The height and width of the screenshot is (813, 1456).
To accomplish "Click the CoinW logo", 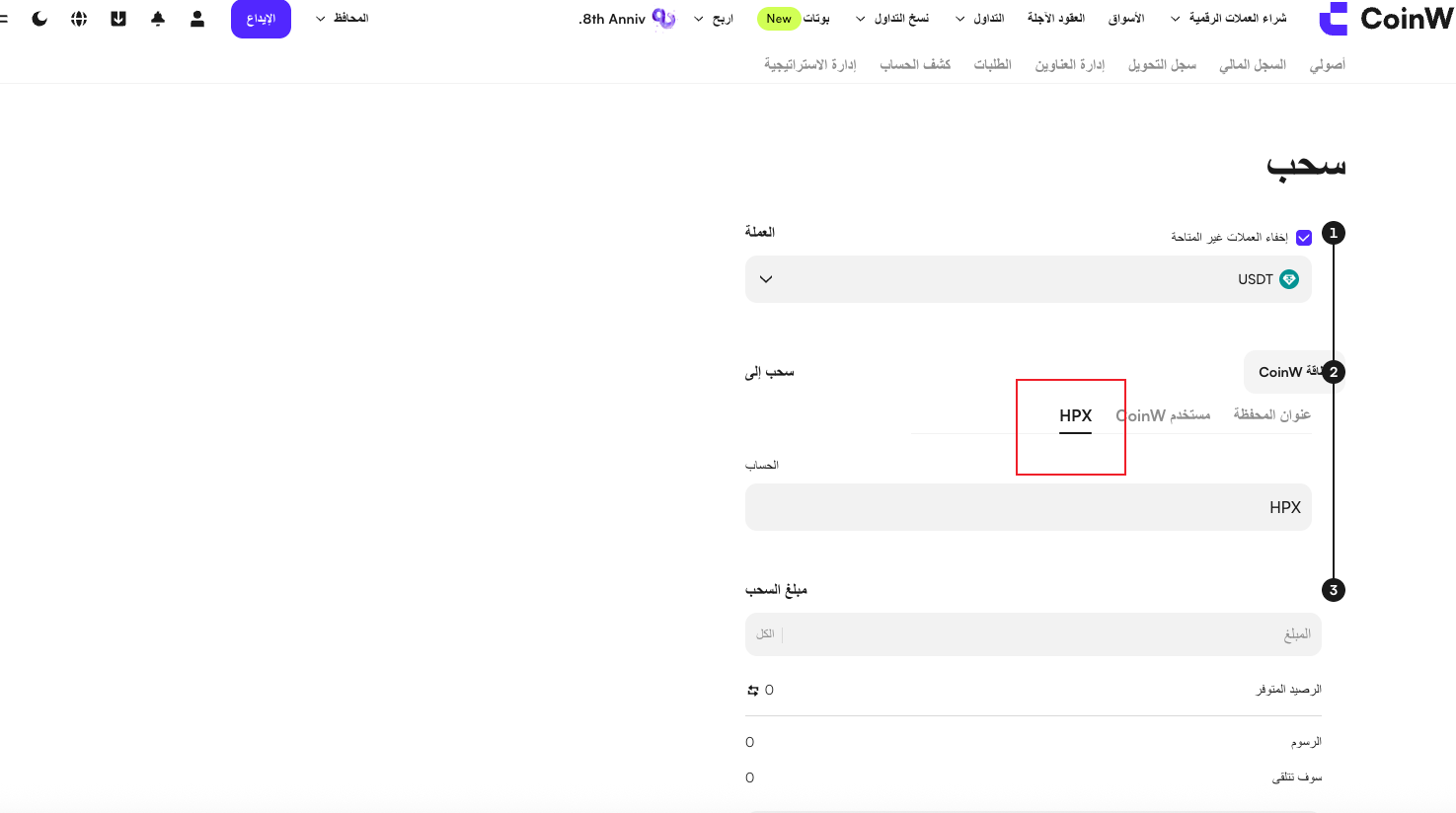I will point(1387,19).
